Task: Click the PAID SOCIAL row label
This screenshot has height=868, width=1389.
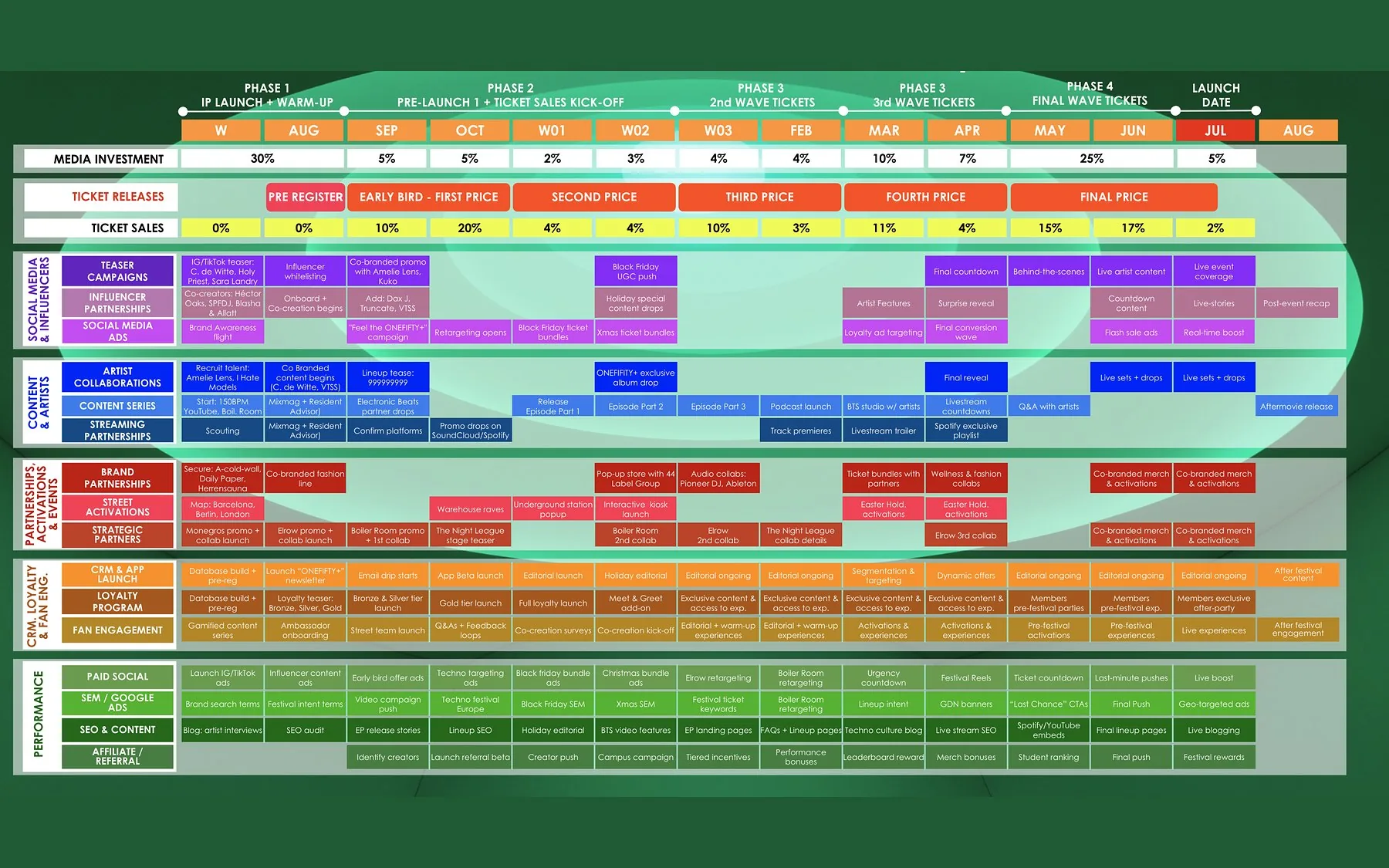Action: (117, 677)
